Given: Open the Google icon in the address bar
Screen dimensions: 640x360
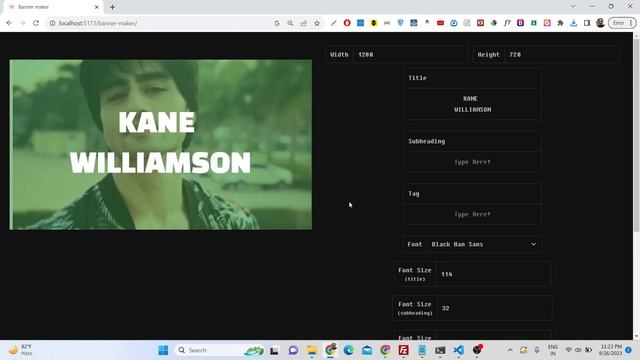Looking at the screenshot, I should click(x=277, y=23).
